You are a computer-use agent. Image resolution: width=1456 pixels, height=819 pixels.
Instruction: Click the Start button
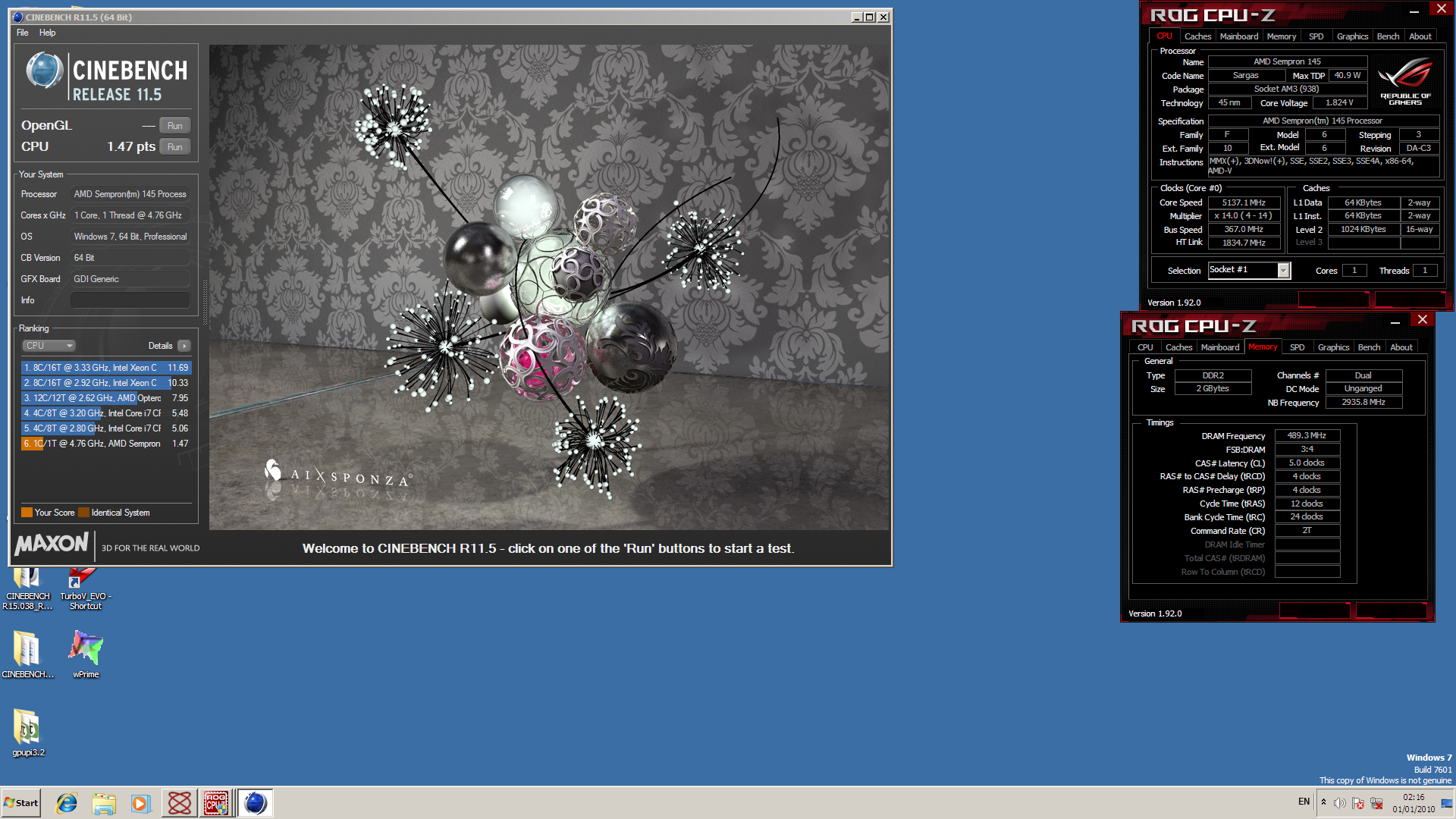coord(21,803)
